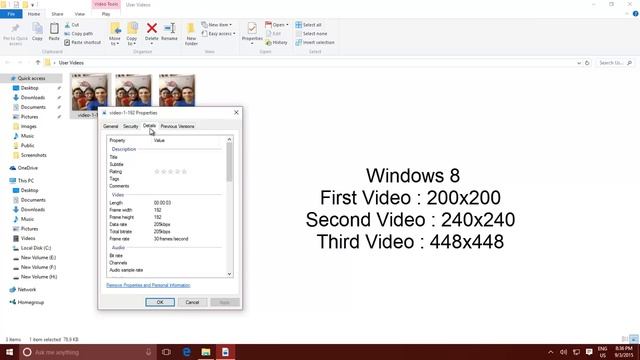
Task: Open the File menu
Action: coord(11,14)
